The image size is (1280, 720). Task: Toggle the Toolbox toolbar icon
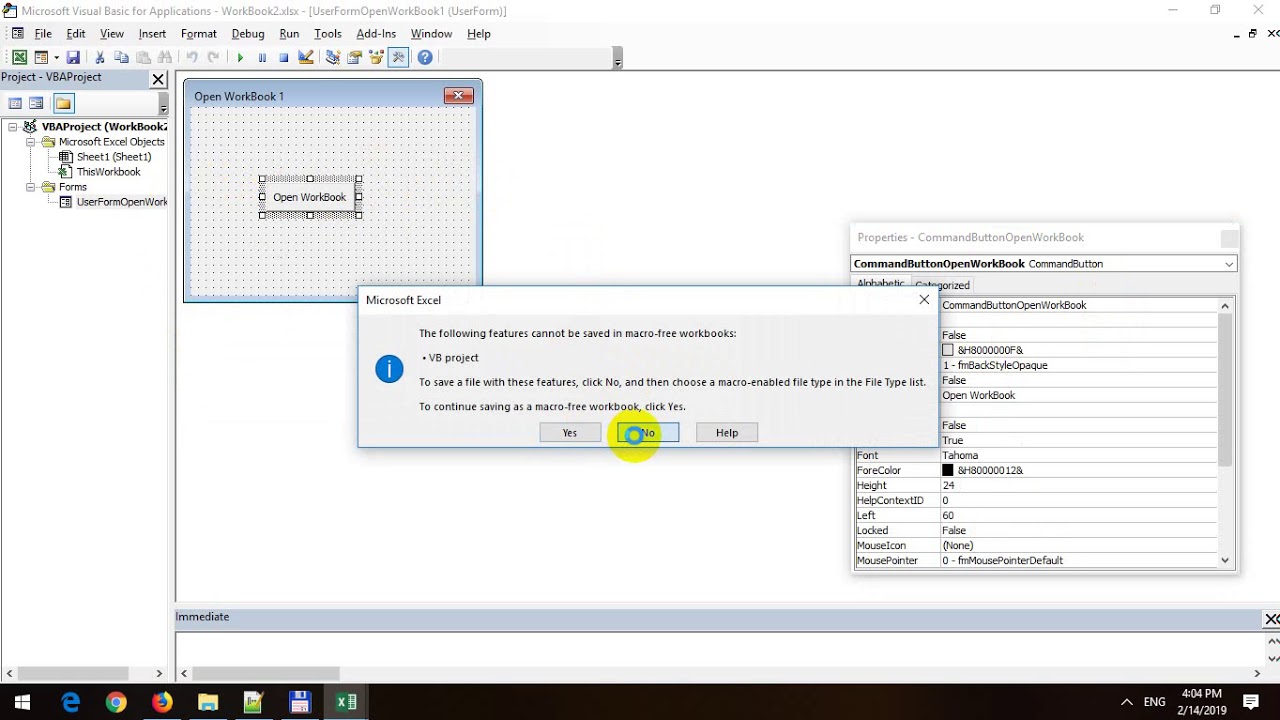(x=399, y=58)
